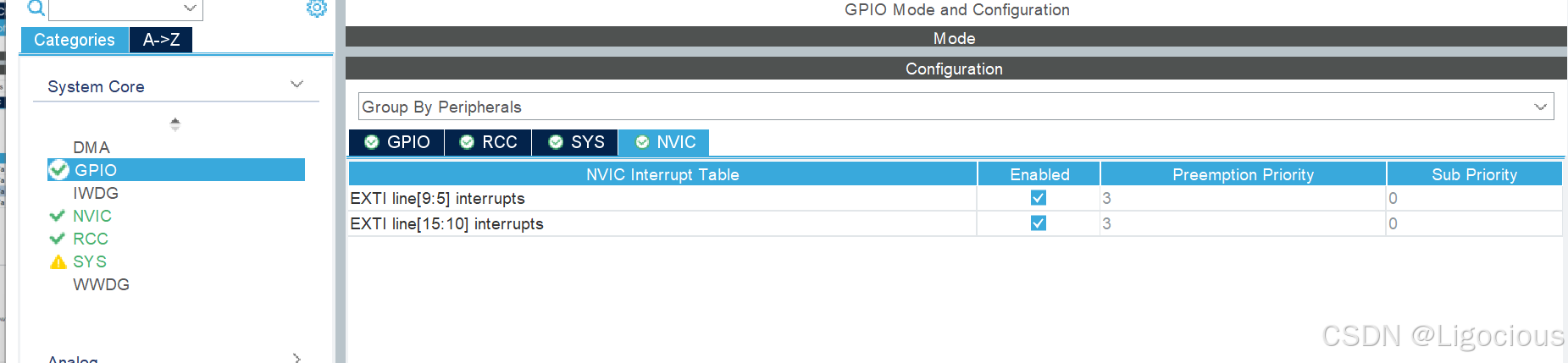Click the green check icon beside GPIO

[x=58, y=170]
